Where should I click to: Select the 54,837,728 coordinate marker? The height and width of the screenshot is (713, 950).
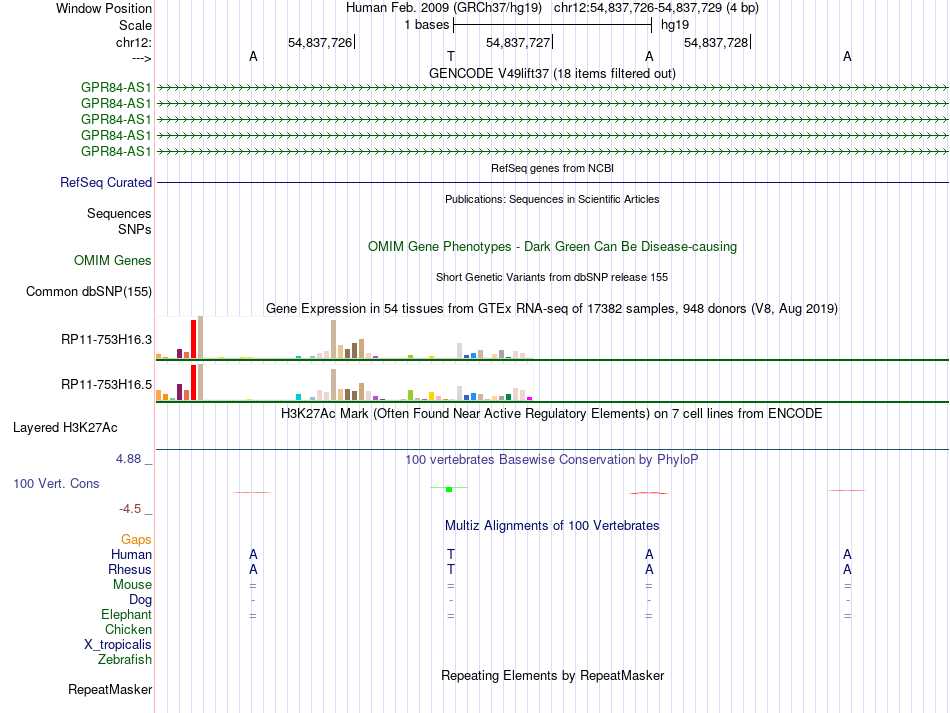pyautogui.click(x=716, y=42)
